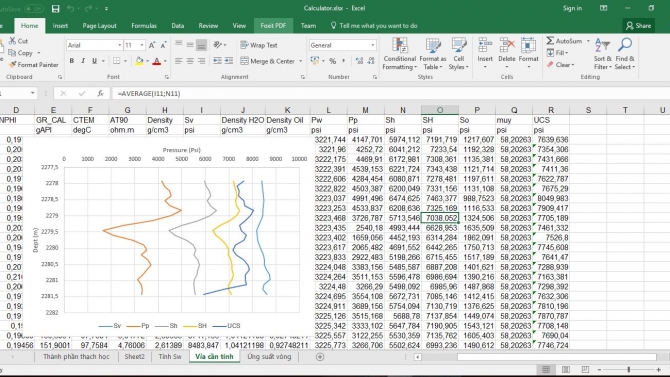The height and width of the screenshot is (377, 670).
Task: Click the Sign in link
Action: 572,8
